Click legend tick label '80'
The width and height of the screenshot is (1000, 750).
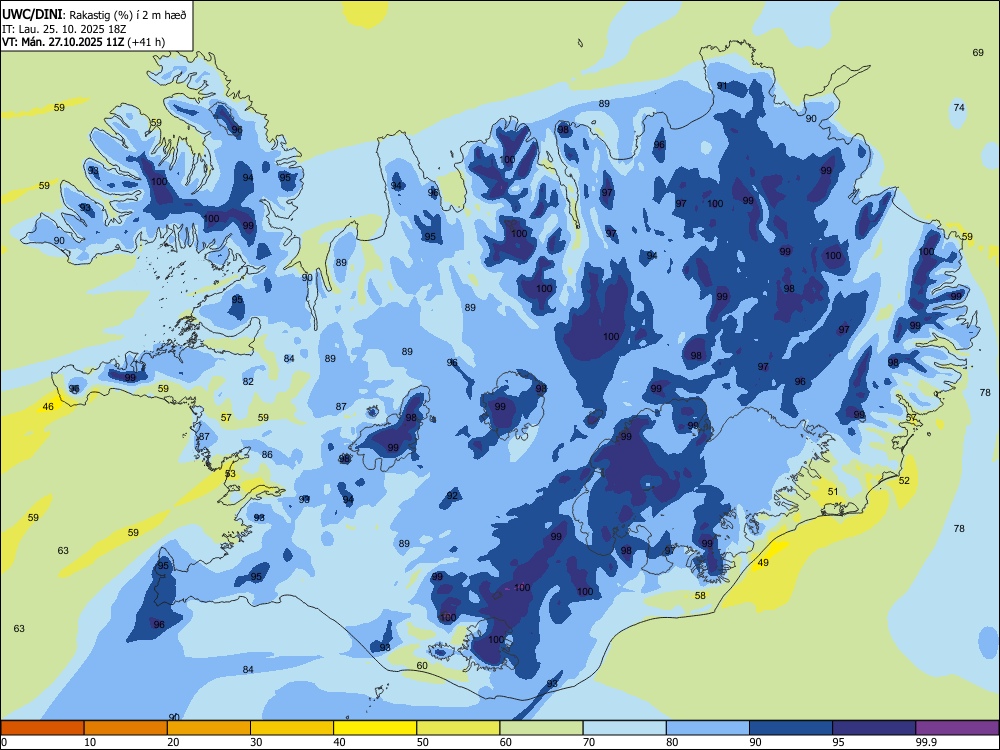[672, 742]
